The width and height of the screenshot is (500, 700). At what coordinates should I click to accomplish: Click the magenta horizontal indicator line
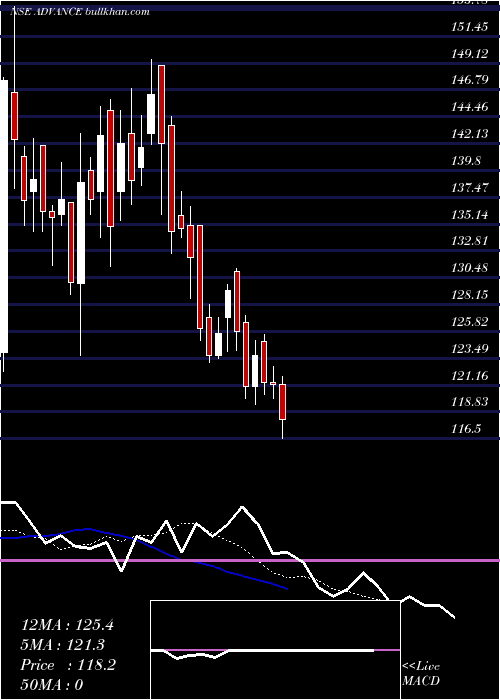point(250,560)
